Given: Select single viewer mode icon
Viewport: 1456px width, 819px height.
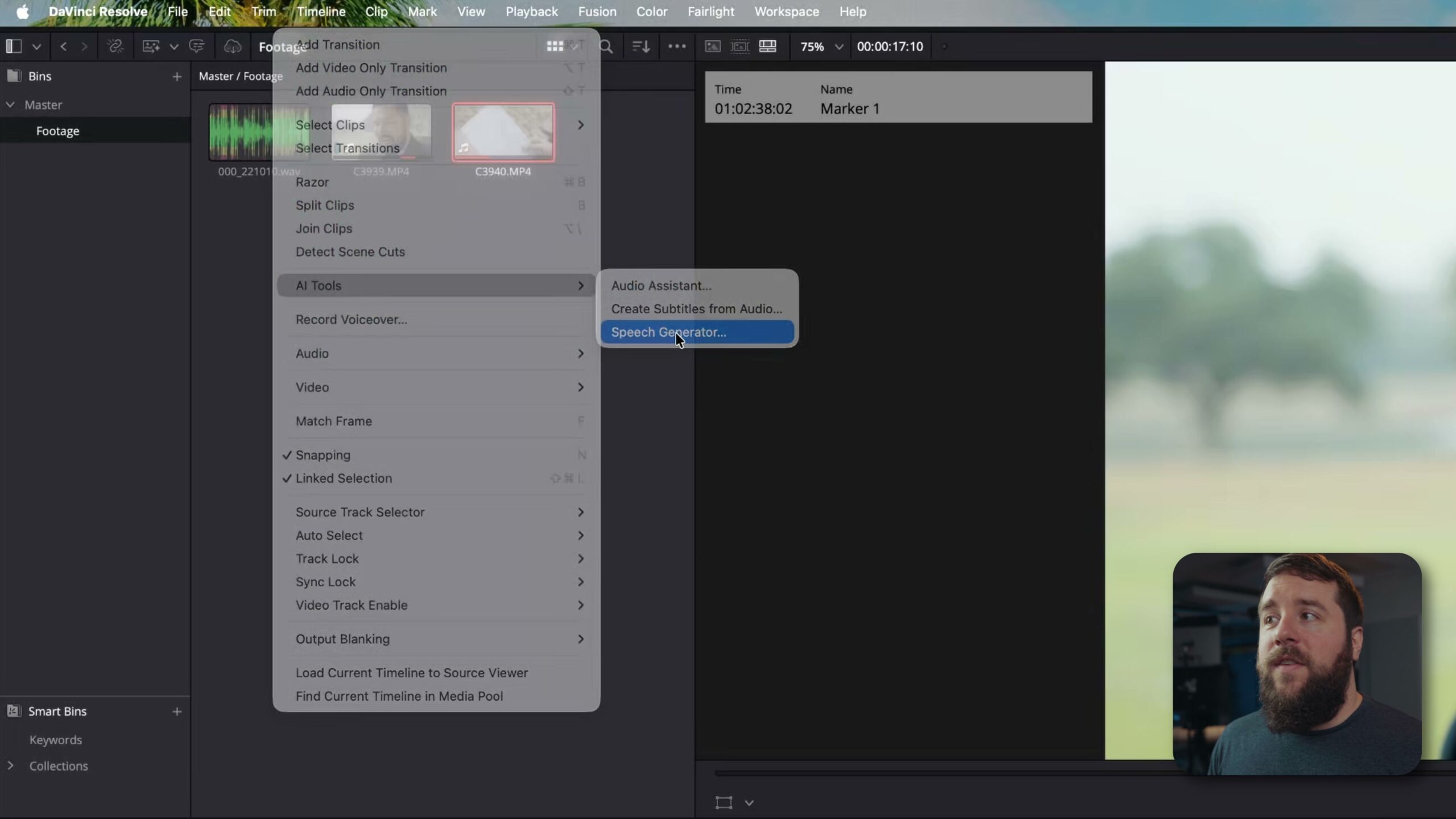Looking at the screenshot, I should coord(713,46).
